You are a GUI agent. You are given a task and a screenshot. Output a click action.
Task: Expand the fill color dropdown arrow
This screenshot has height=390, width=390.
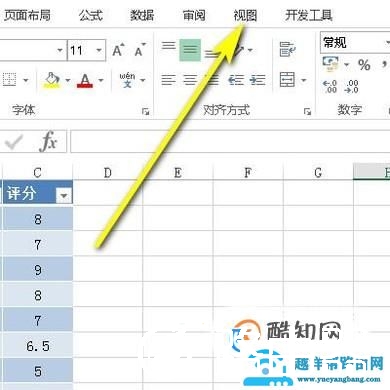coord(68,80)
